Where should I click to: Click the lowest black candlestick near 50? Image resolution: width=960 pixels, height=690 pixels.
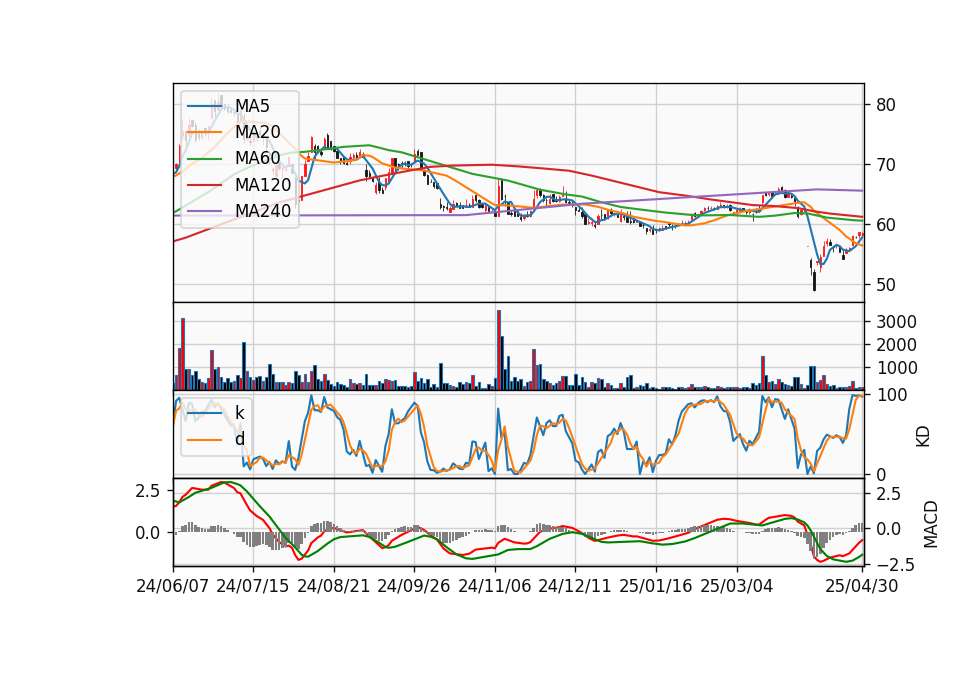(814, 282)
